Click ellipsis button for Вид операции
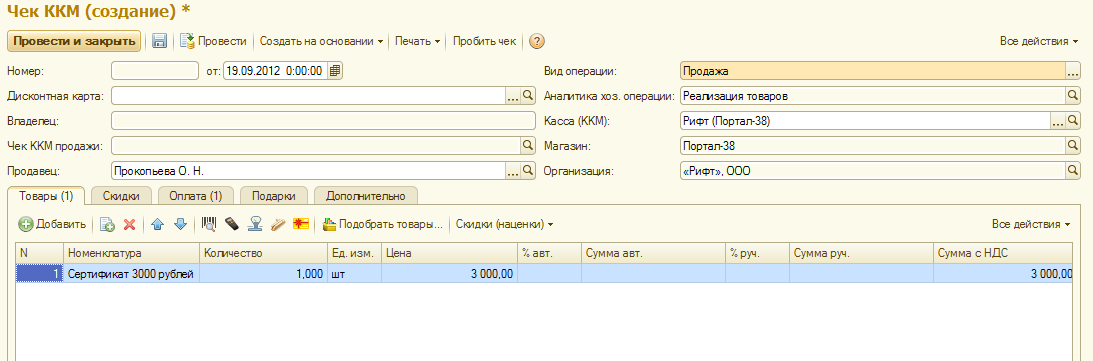This screenshot has height=361, width=1093. click(x=1073, y=70)
